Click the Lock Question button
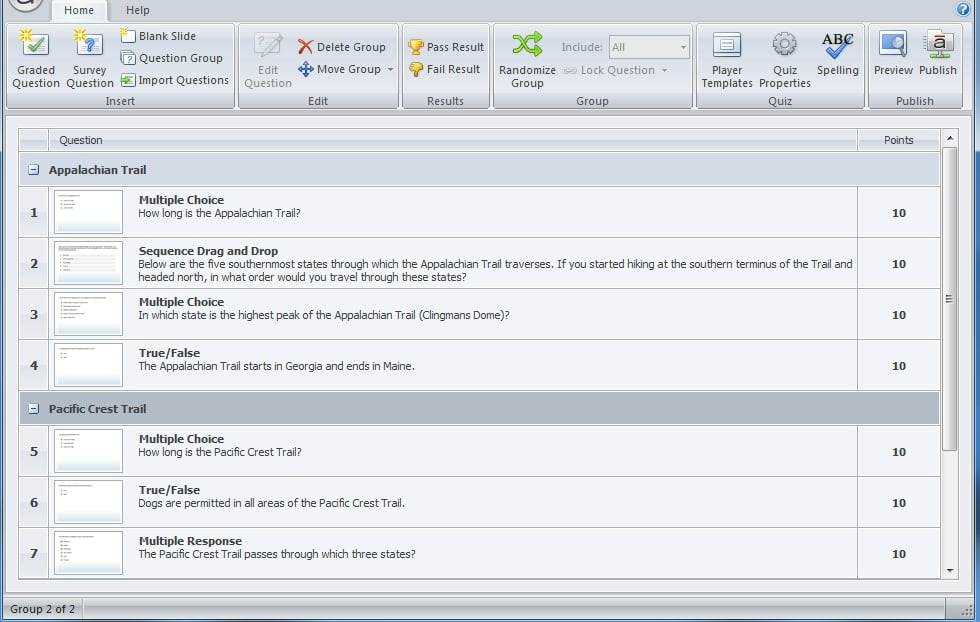This screenshot has height=622, width=980. 609,70
